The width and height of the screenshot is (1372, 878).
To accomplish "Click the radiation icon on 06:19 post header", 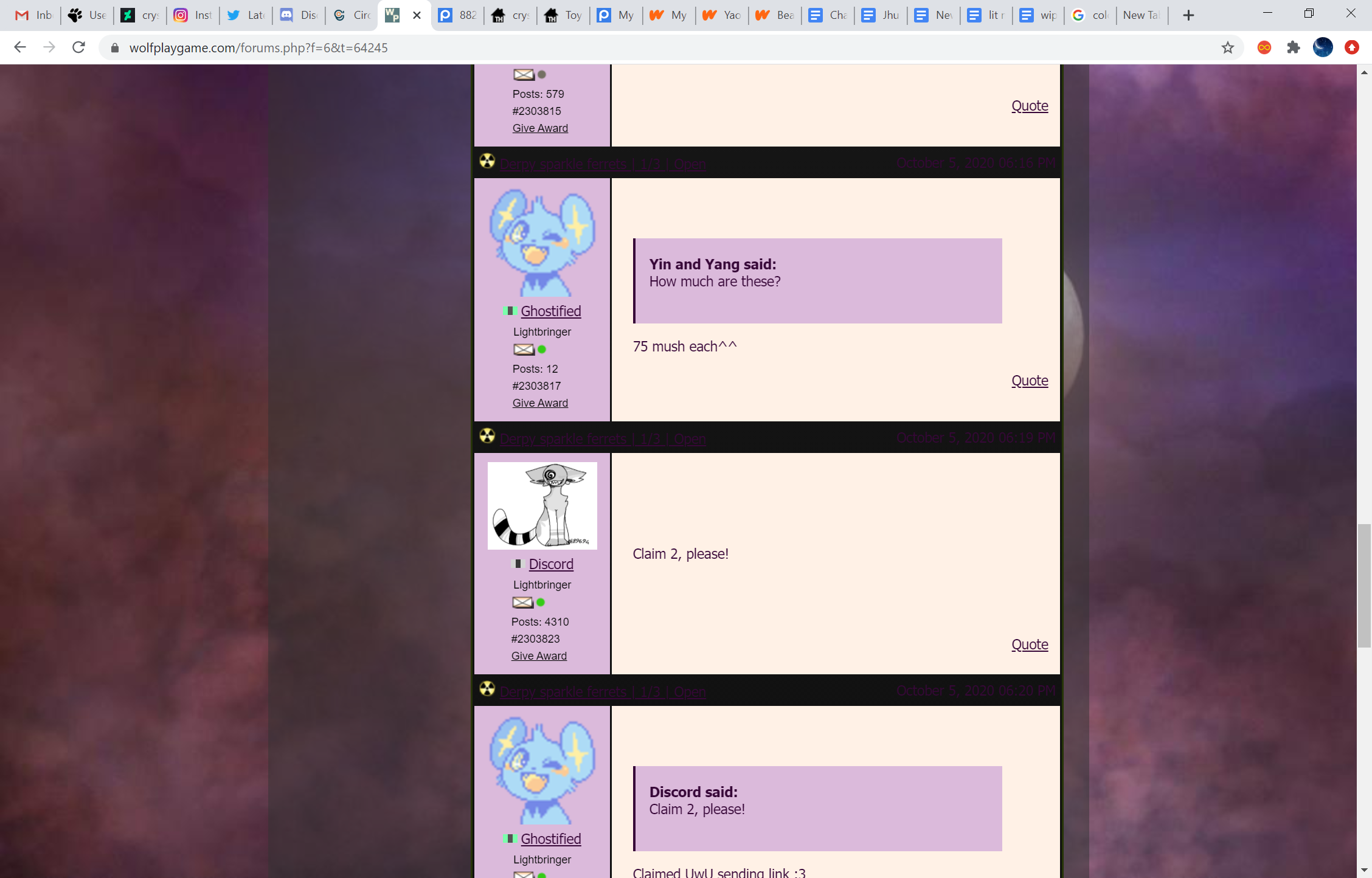I will (487, 436).
